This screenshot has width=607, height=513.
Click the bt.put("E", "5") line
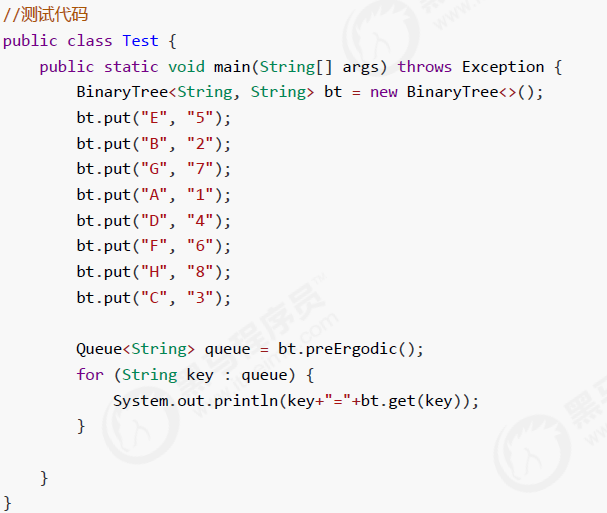[x=153, y=118]
